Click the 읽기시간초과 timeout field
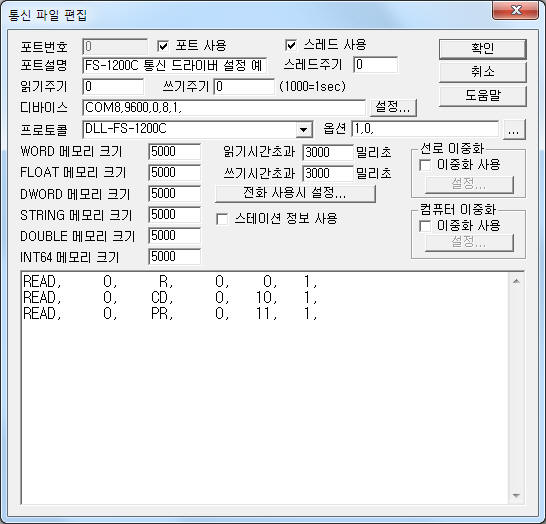 328,152
